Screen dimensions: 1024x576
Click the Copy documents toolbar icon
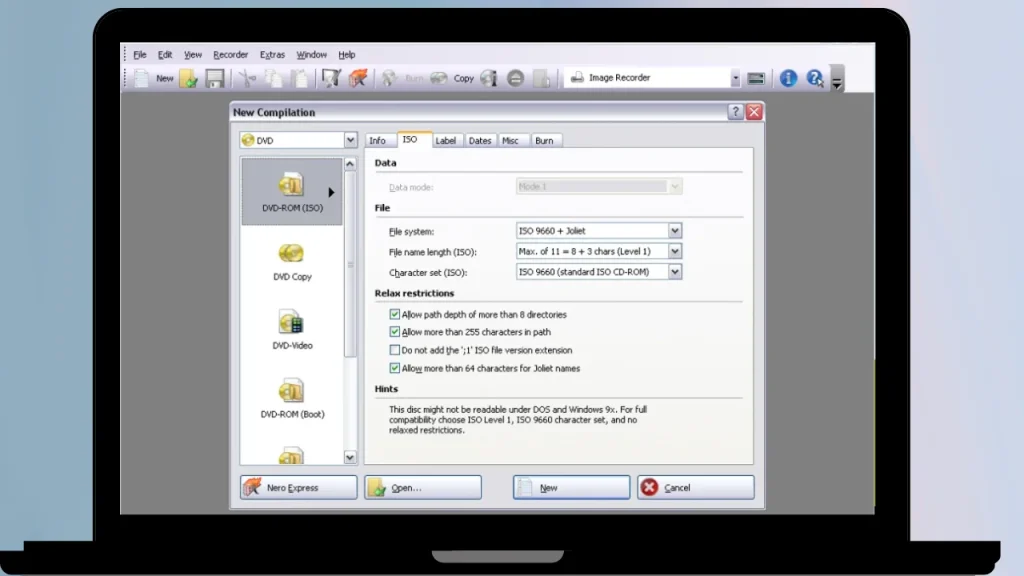pyautogui.click(x=274, y=78)
